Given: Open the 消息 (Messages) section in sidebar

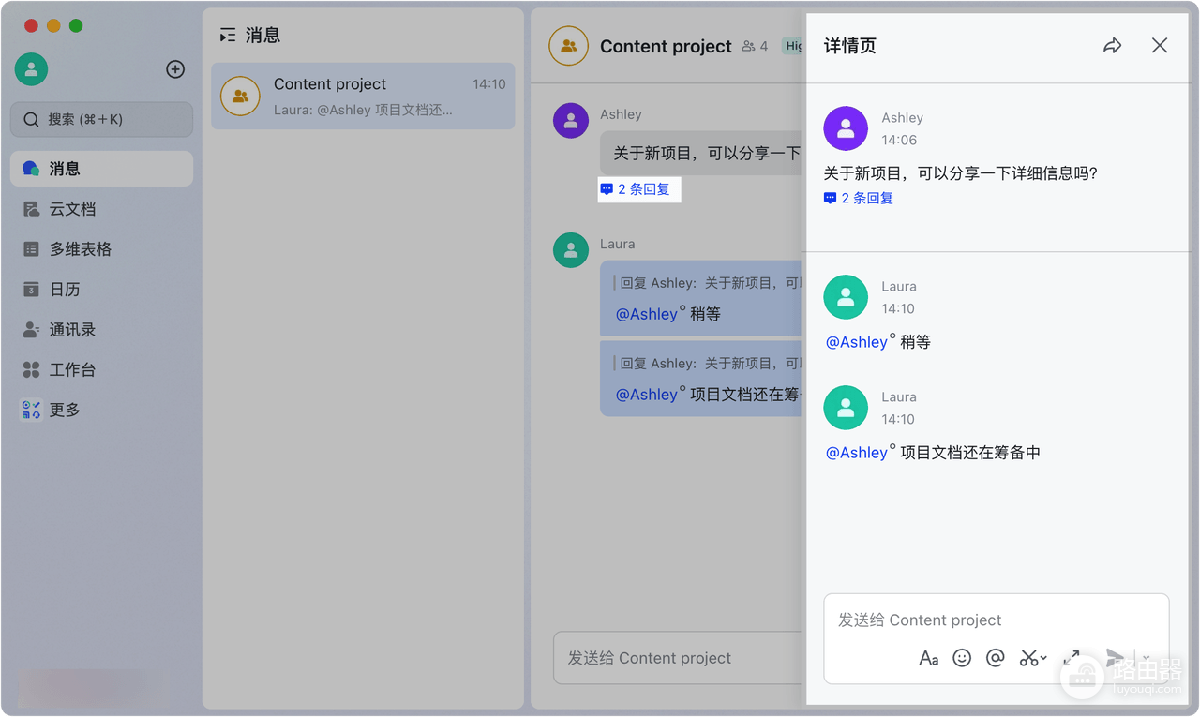Looking at the screenshot, I should (x=101, y=169).
